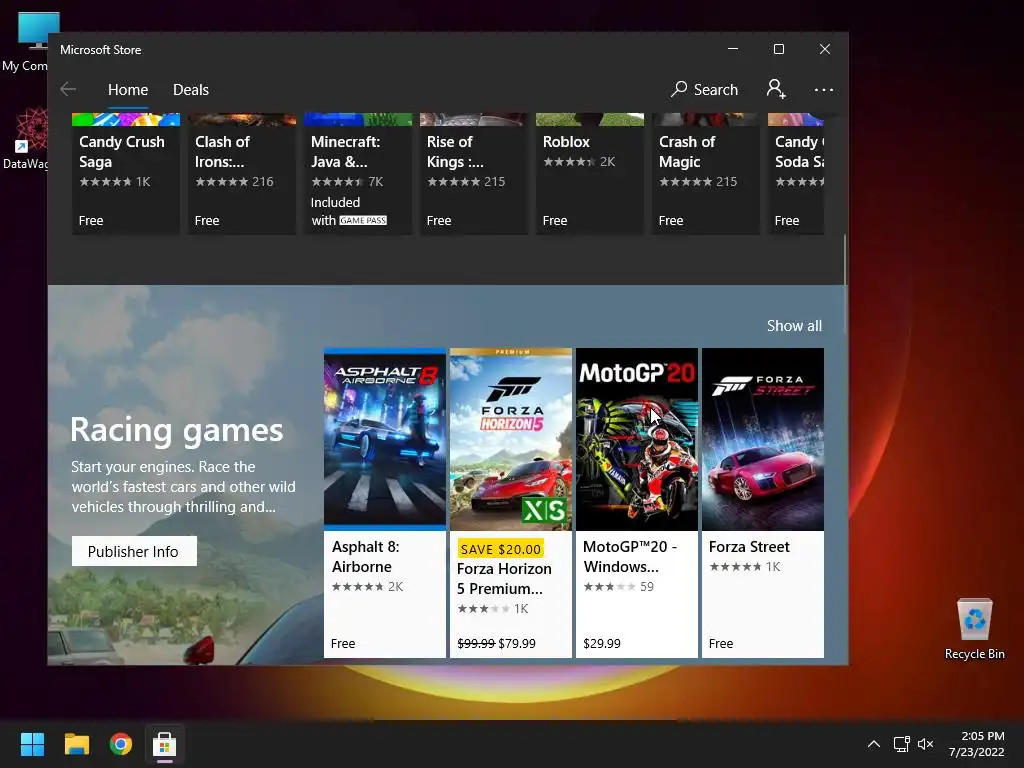Select the Rise of Kings game card
Screen dimensions: 1024x768
pyautogui.click(x=473, y=174)
